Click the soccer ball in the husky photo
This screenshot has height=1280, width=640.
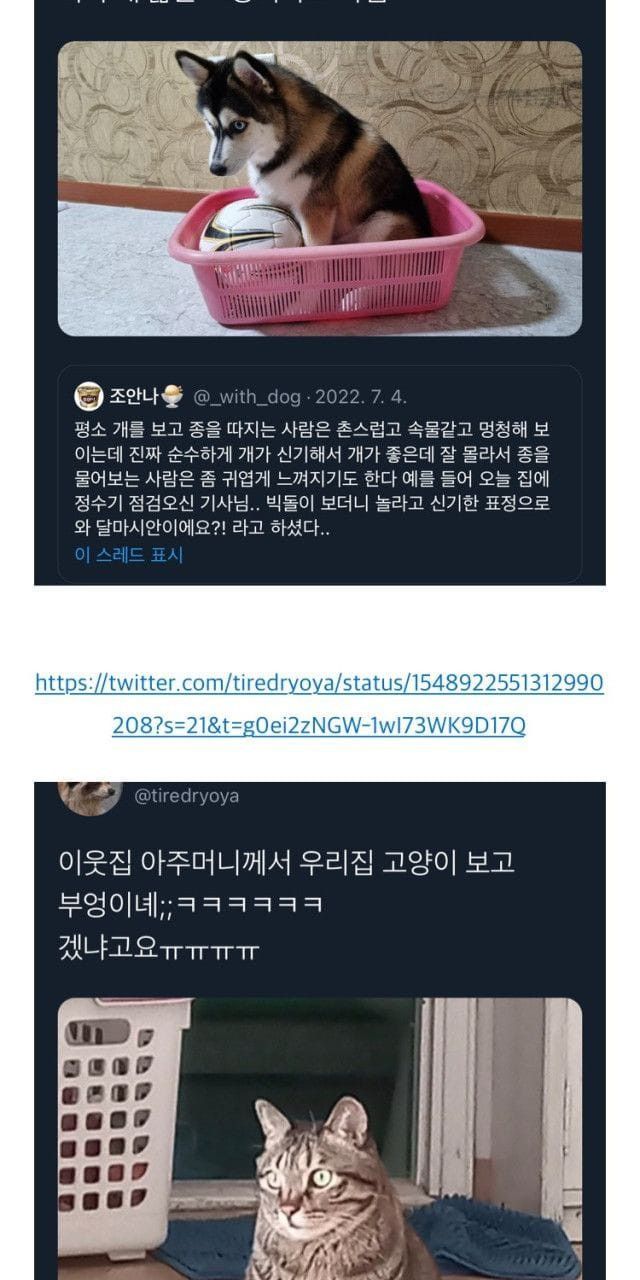[x=251, y=224]
